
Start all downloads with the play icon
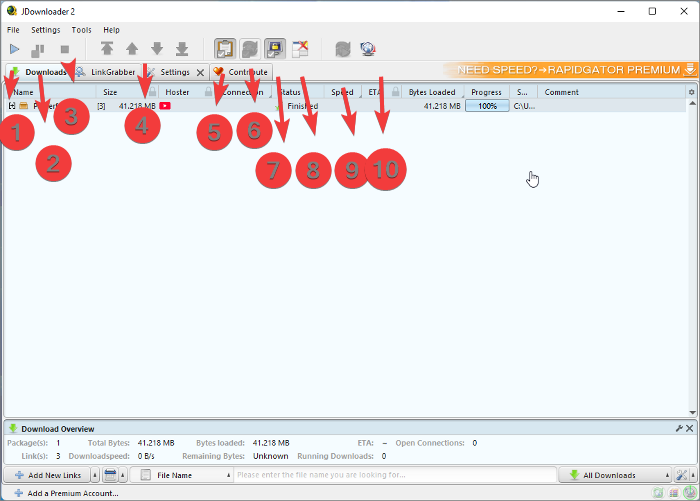[x=14, y=49]
